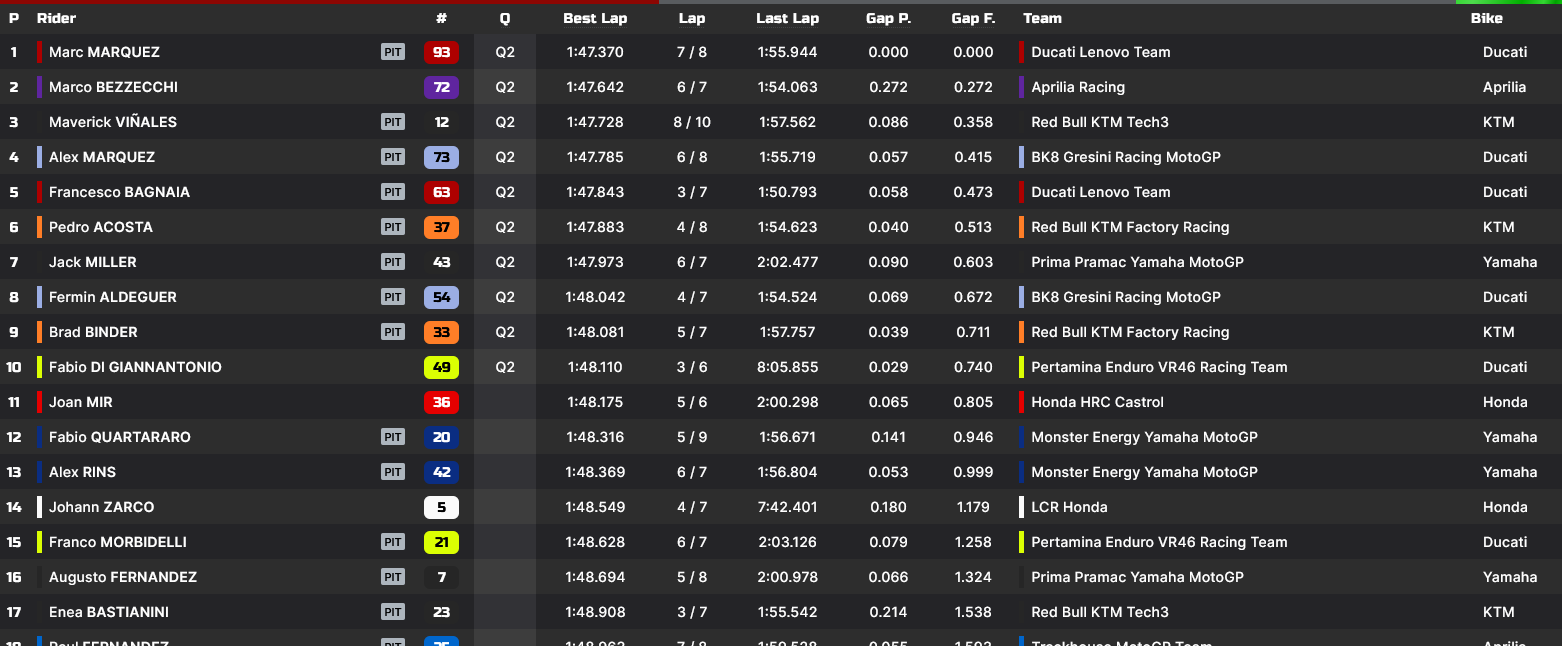Click Aprilia Racing team name
Screen dimensions: 1562x646
click(x=1078, y=87)
